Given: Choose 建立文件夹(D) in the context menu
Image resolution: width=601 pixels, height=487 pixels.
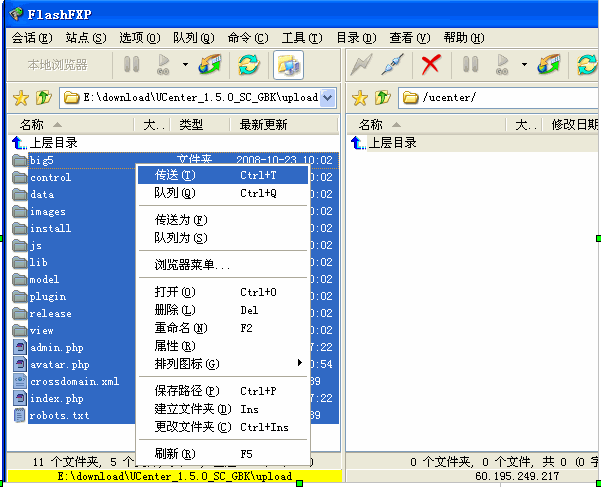Looking at the screenshot, I should coord(223,409).
